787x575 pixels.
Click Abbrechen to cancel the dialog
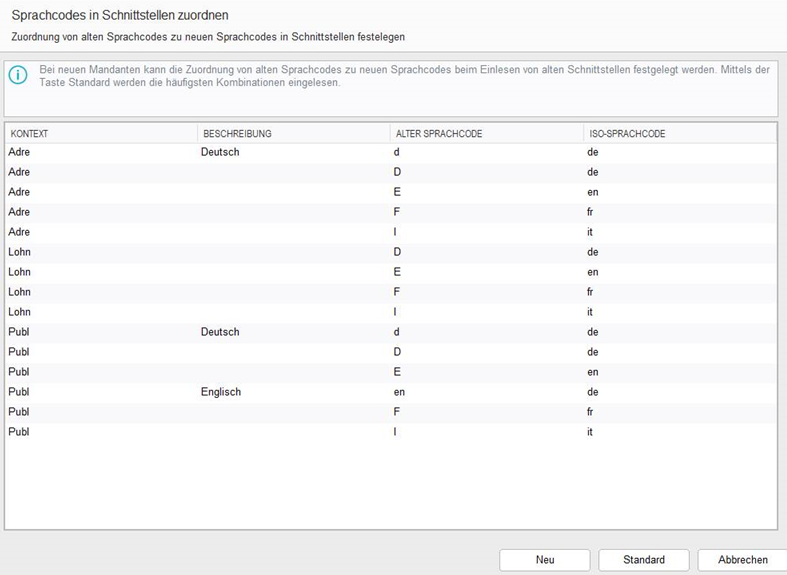(x=742, y=560)
